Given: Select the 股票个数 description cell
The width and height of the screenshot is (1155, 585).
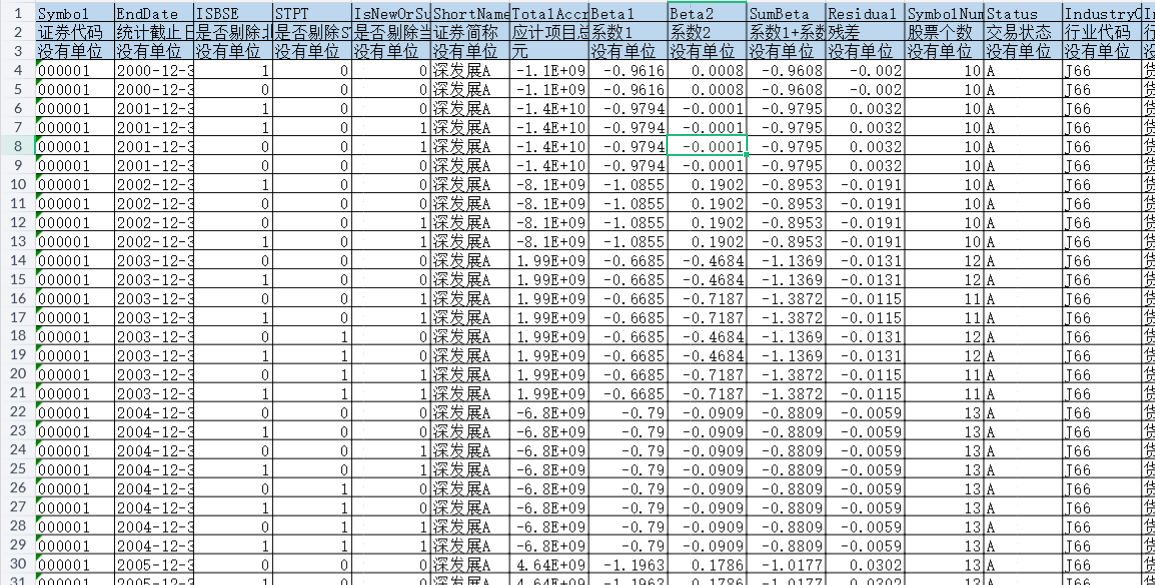Looking at the screenshot, I should tap(944, 33).
